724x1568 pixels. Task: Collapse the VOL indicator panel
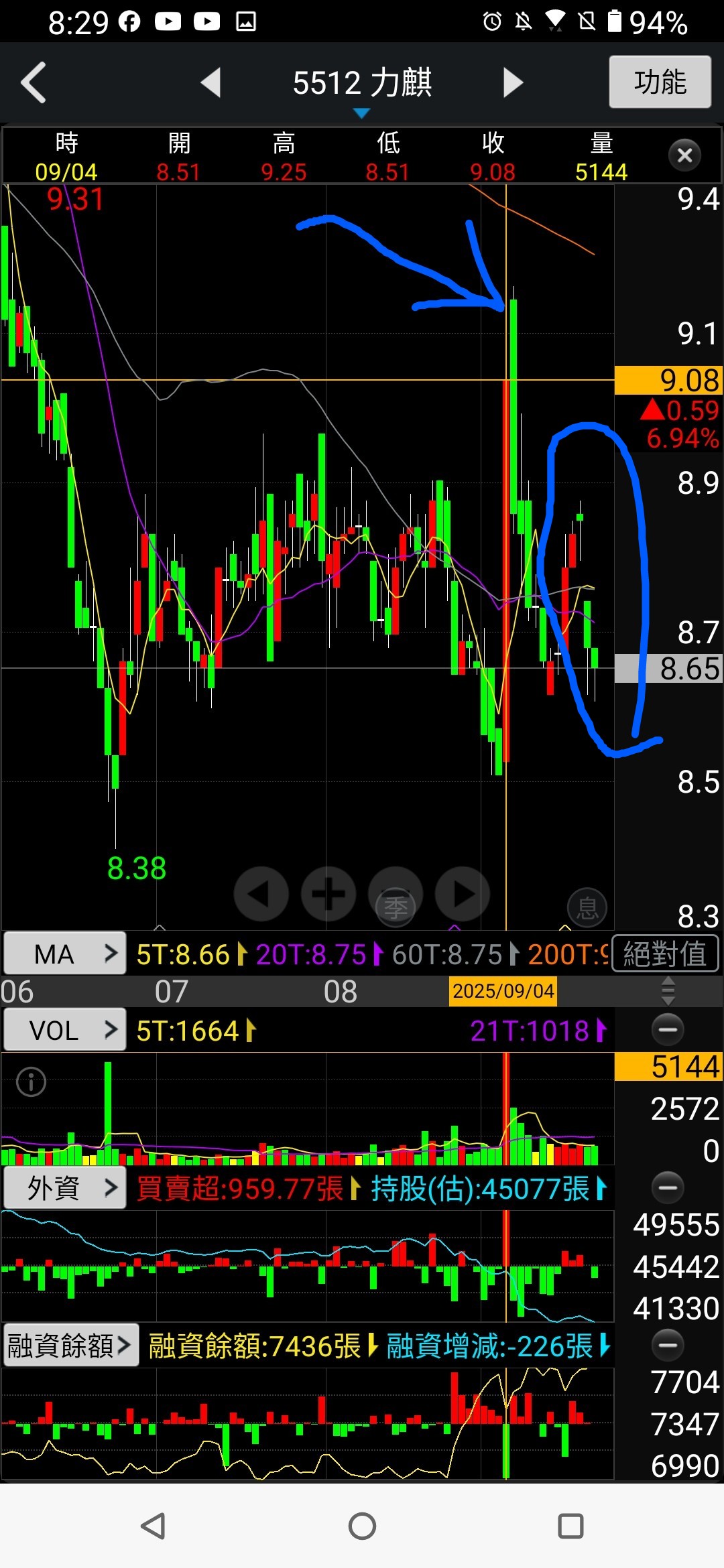[668, 1030]
